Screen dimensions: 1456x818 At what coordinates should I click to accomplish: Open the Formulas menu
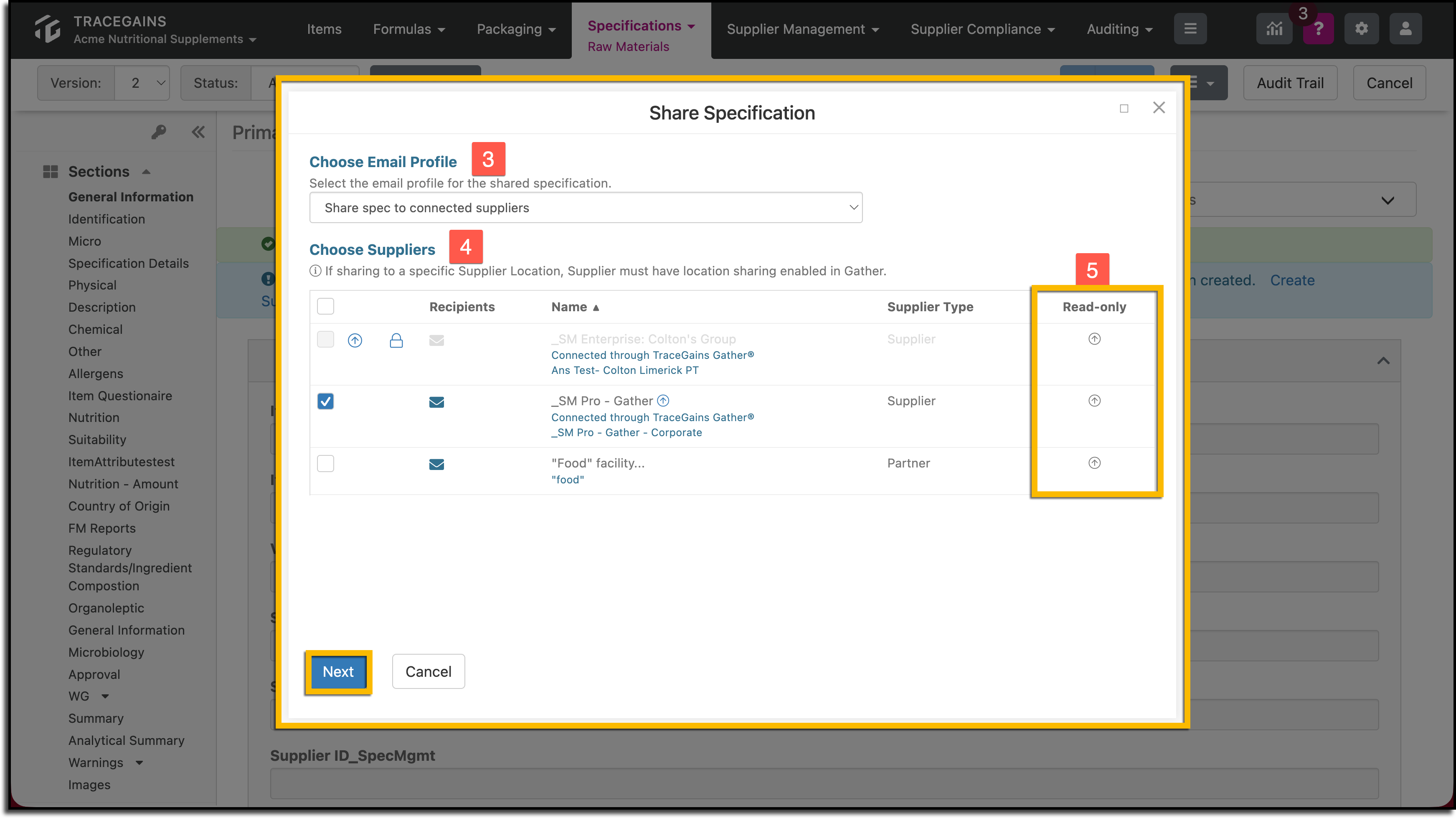[x=408, y=29]
